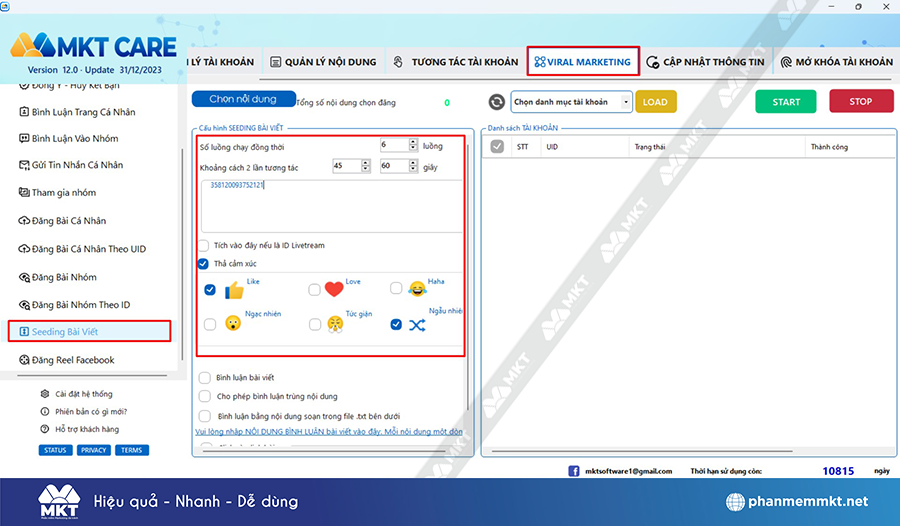Click the Quản Lý Nội Dung tab icon
The width and height of the screenshot is (900, 526).
pos(276,62)
